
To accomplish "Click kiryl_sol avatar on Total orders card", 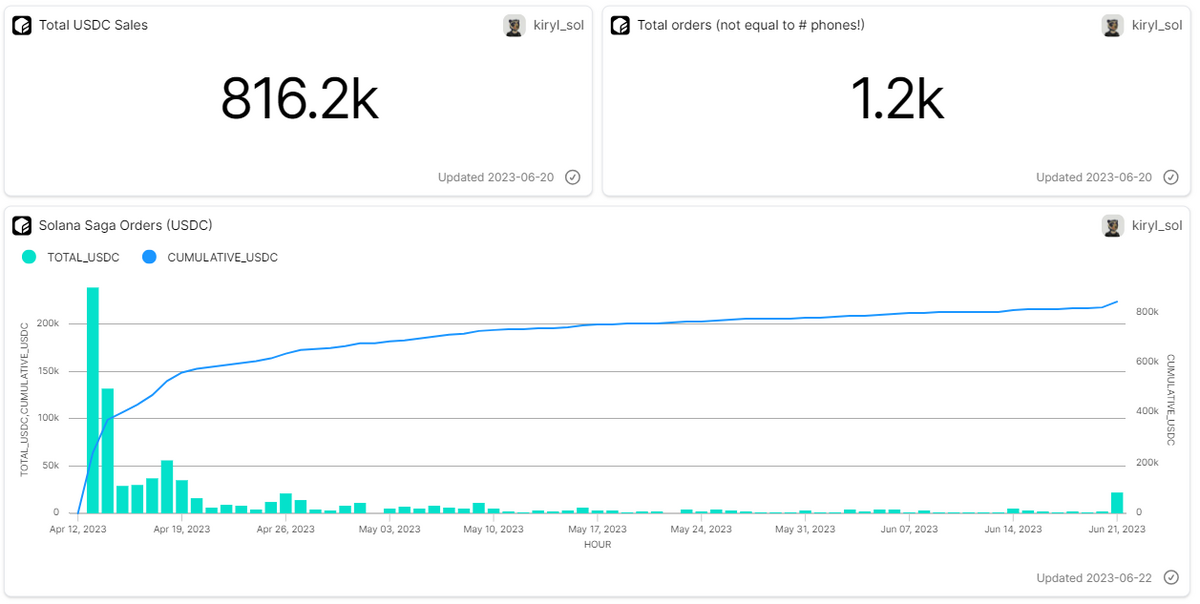I will pos(1112,26).
